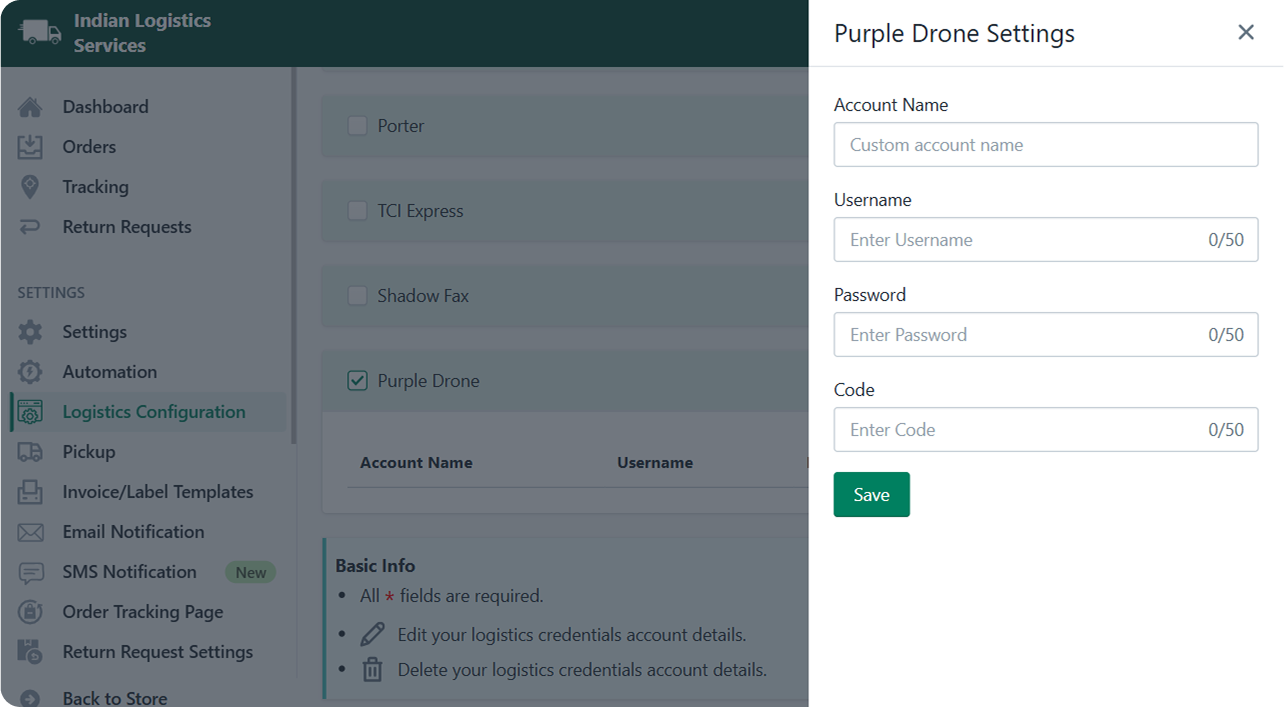The width and height of the screenshot is (1284, 707).
Task: Click the Orders download-box icon
Action: click(30, 147)
